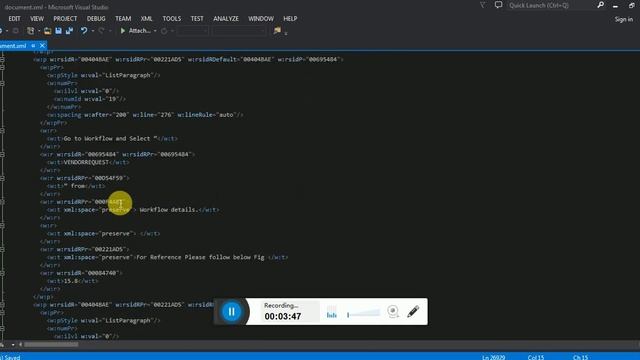
Task: Open the EDIT menu
Action: click(14, 19)
